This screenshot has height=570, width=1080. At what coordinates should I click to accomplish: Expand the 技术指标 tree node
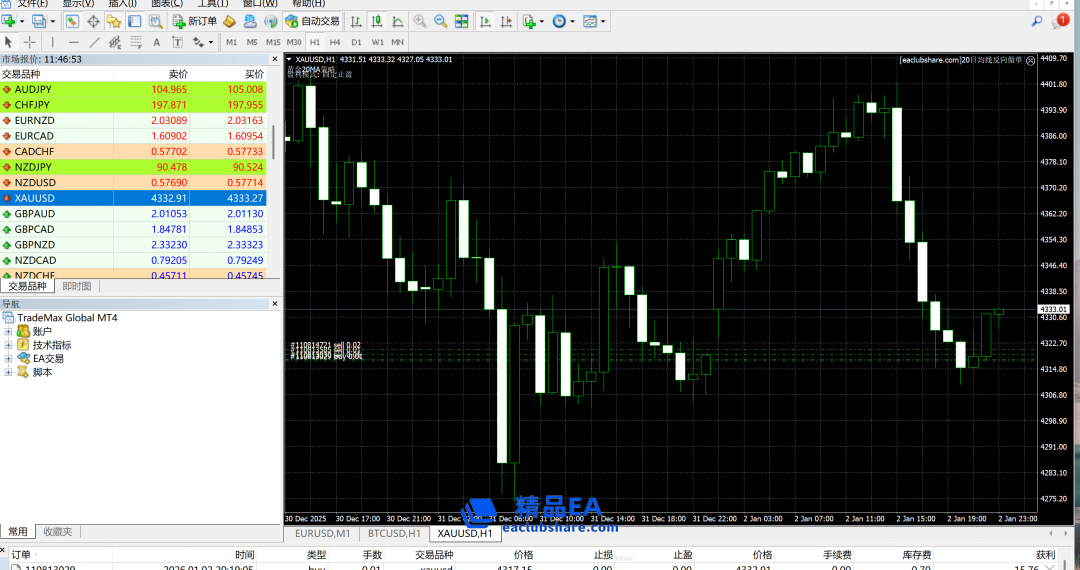[x=9, y=345]
